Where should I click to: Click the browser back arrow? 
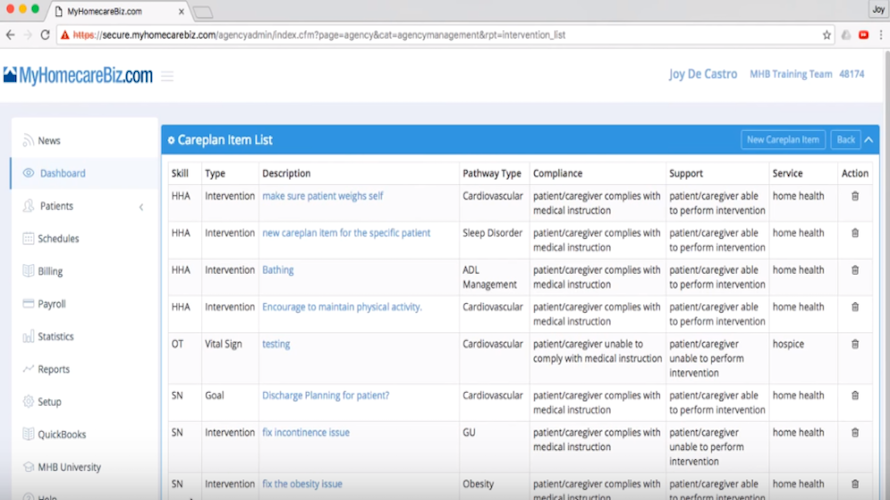tap(10, 35)
